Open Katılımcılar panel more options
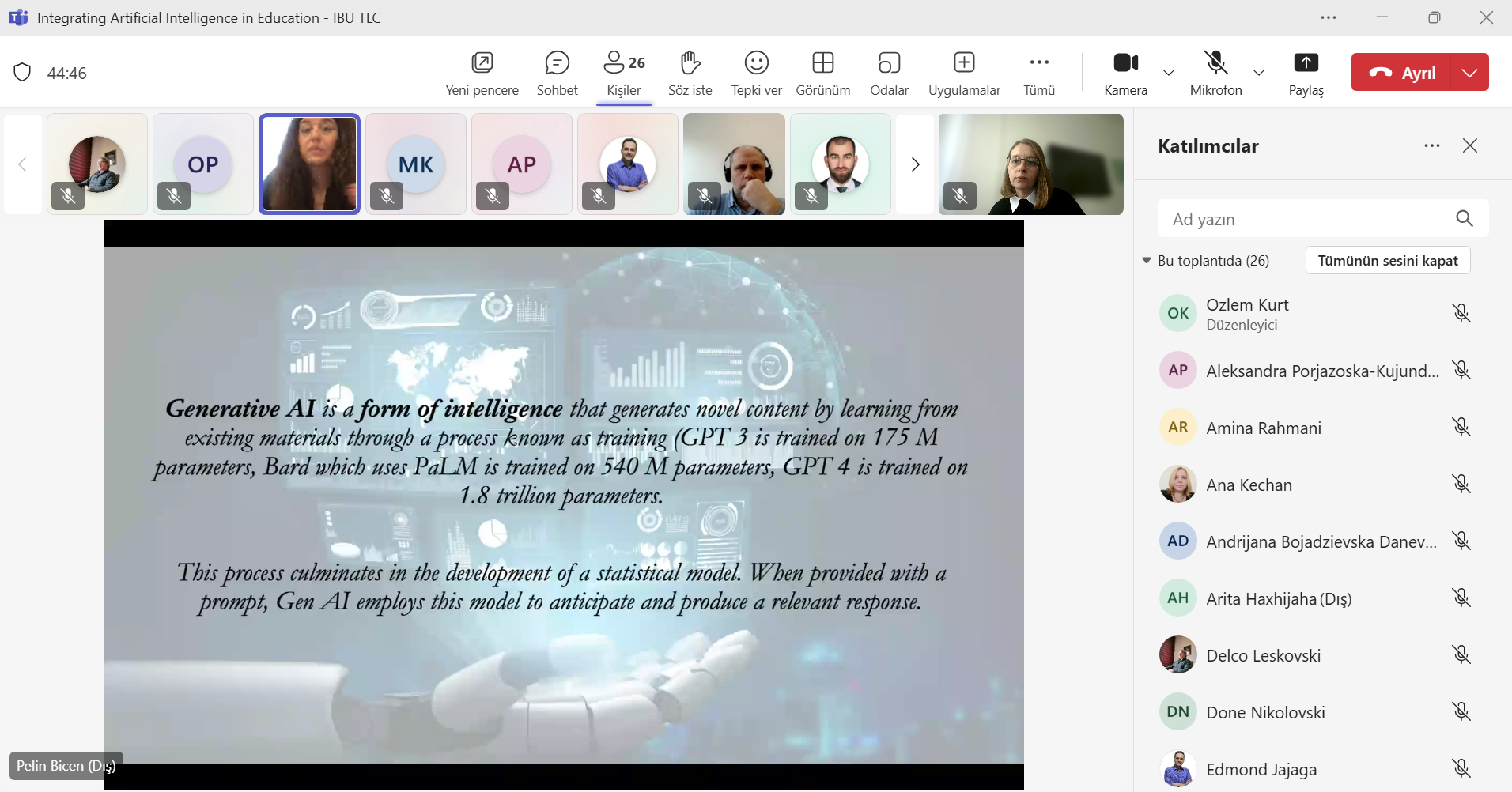 coord(1431,145)
